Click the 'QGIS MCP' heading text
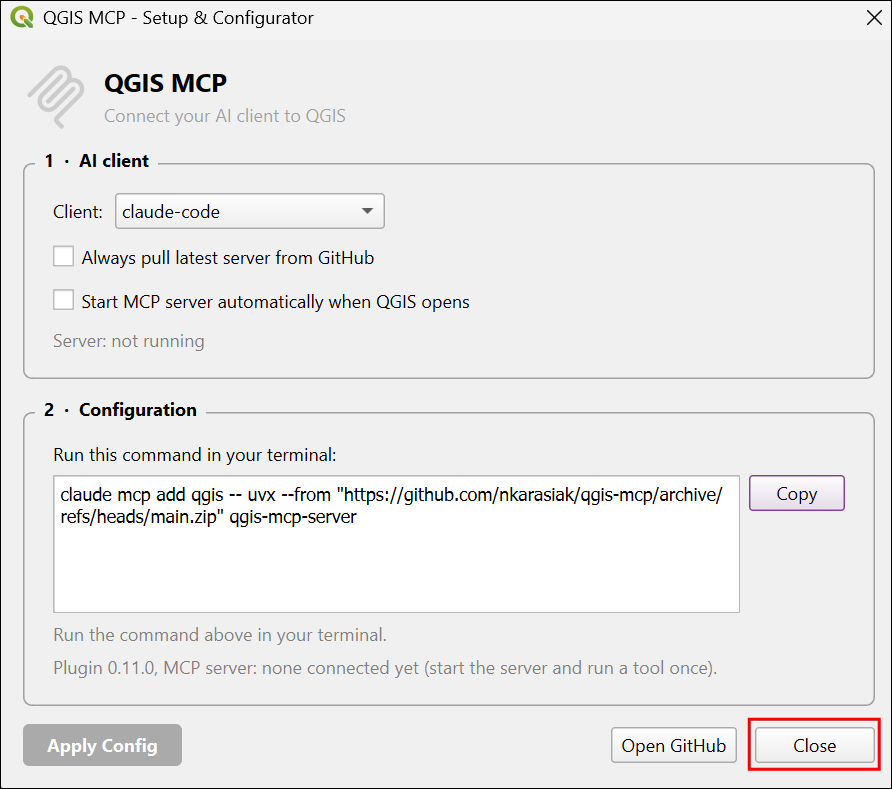This screenshot has height=789, width=892. (x=166, y=83)
